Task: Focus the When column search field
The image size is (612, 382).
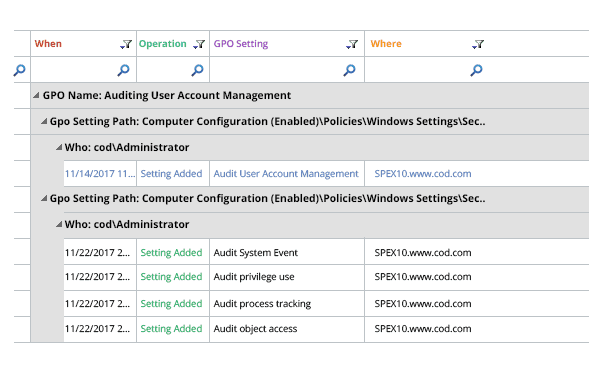Action: tap(84, 69)
